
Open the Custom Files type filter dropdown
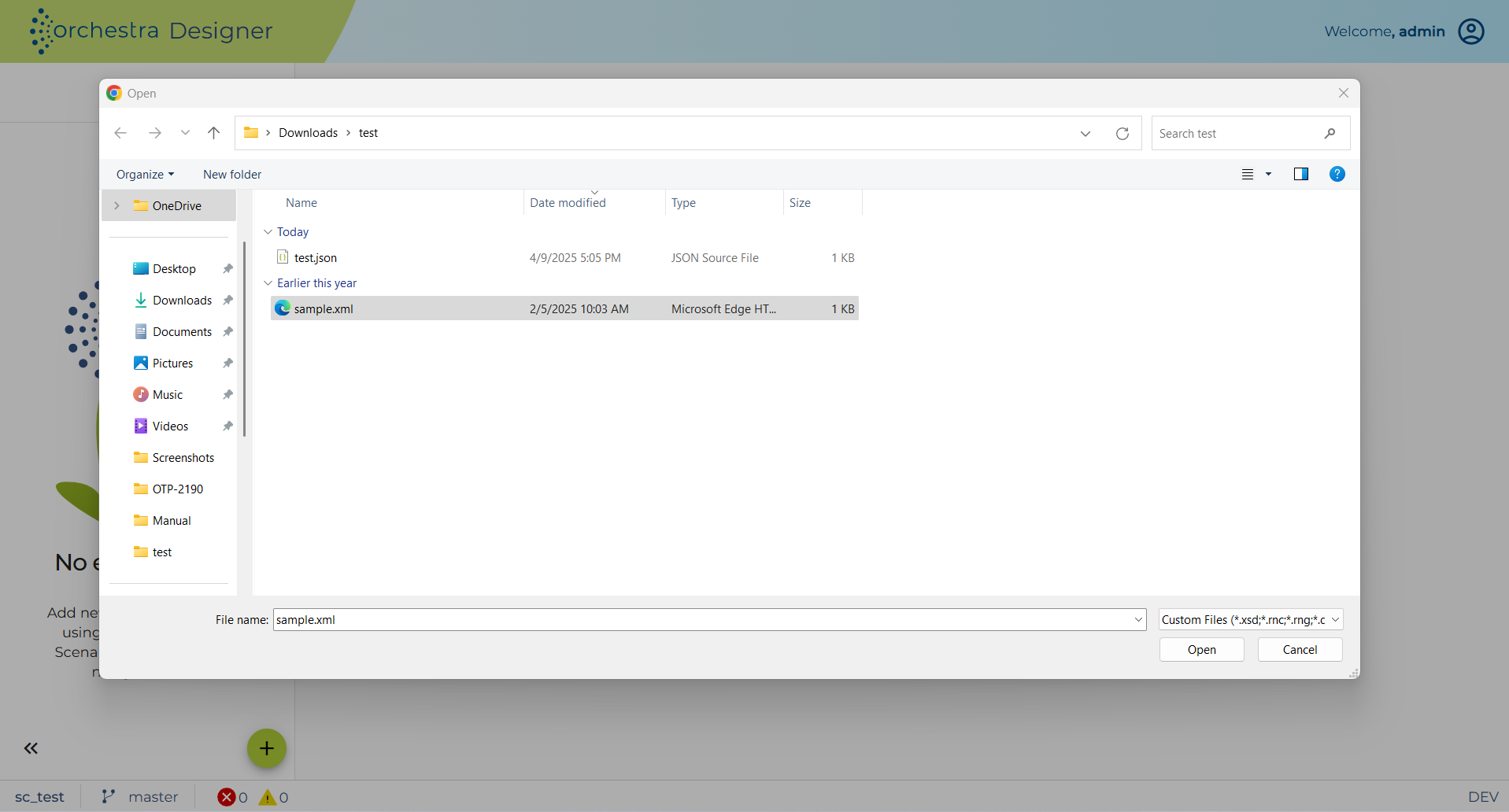point(1250,620)
